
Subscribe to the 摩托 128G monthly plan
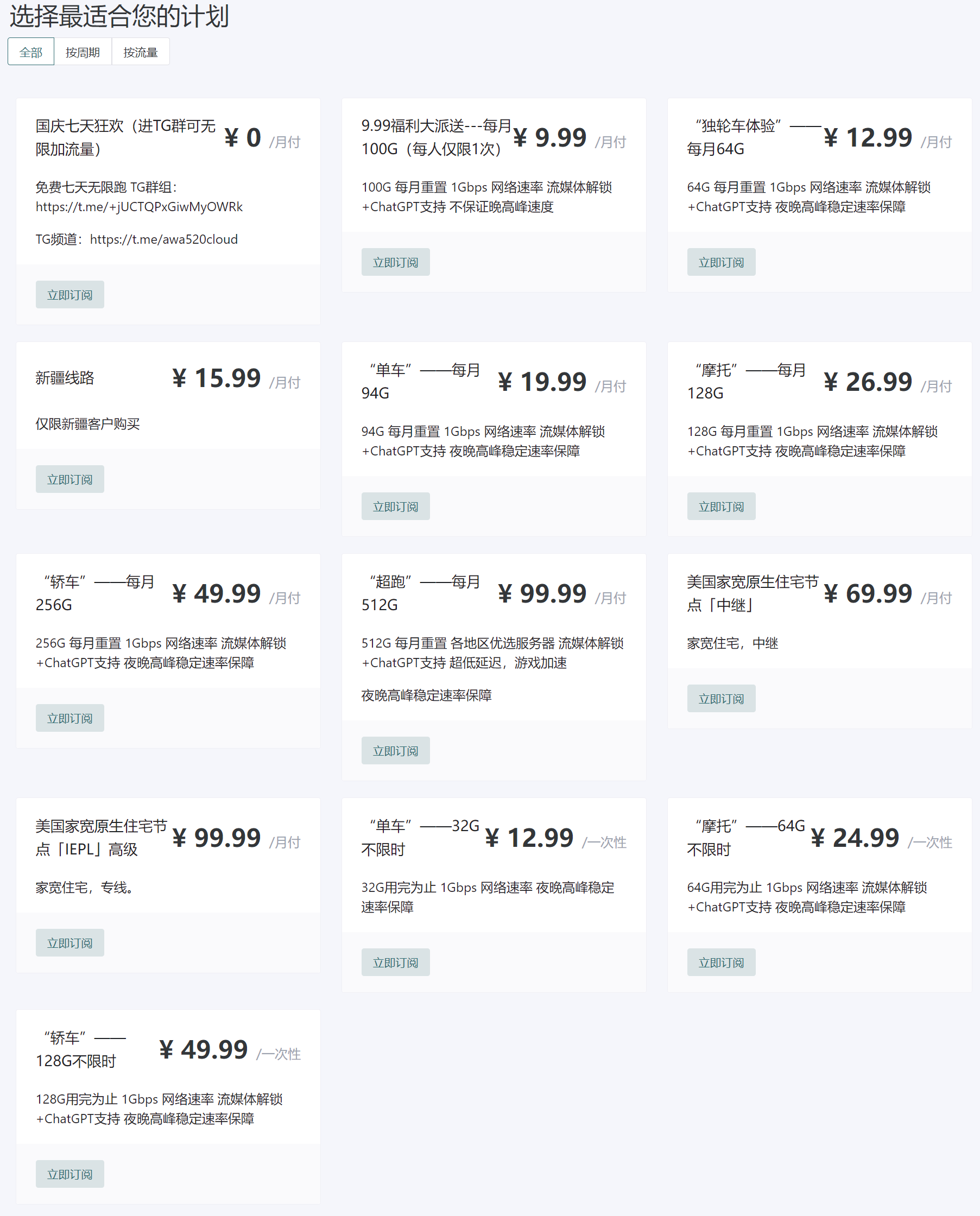[722, 506]
